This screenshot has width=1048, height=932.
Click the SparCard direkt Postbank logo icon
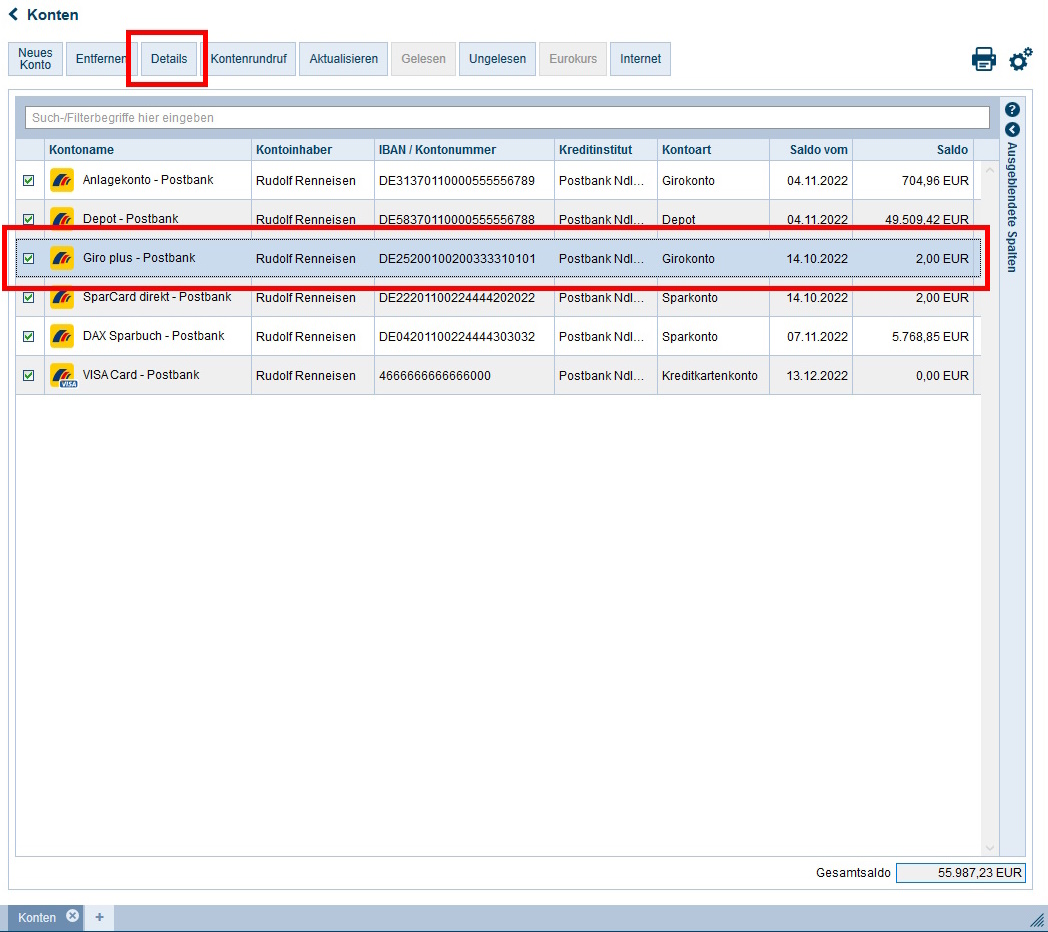tap(62, 298)
